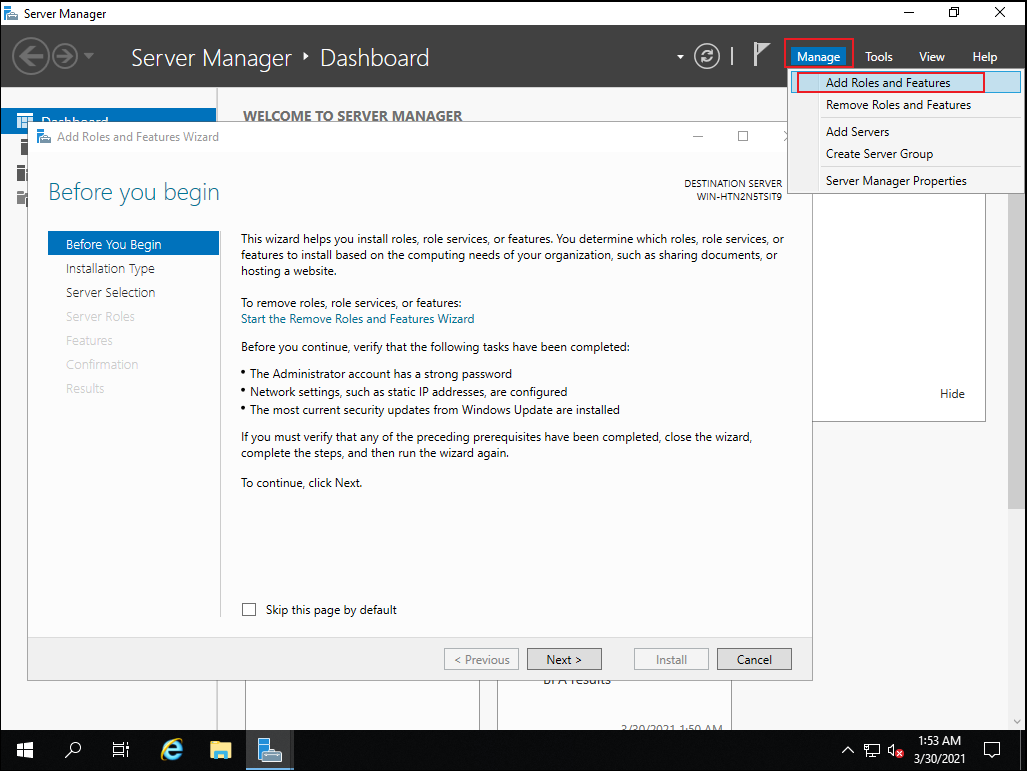Click the Dashboard grid icon in sidebar
The height and width of the screenshot is (771, 1027).
click(x=25, y=119)
